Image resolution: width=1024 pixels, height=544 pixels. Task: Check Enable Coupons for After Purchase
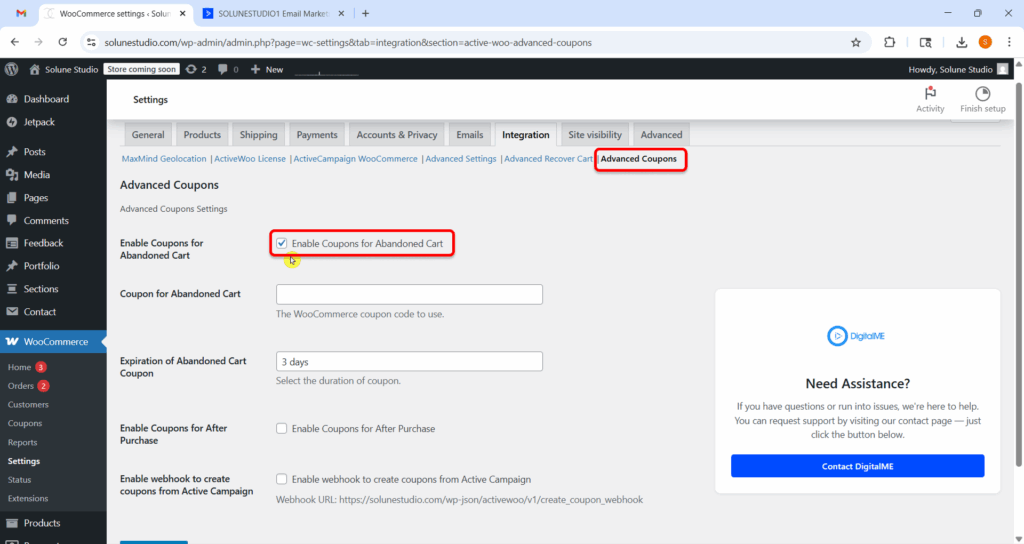(x=281, y=428)
